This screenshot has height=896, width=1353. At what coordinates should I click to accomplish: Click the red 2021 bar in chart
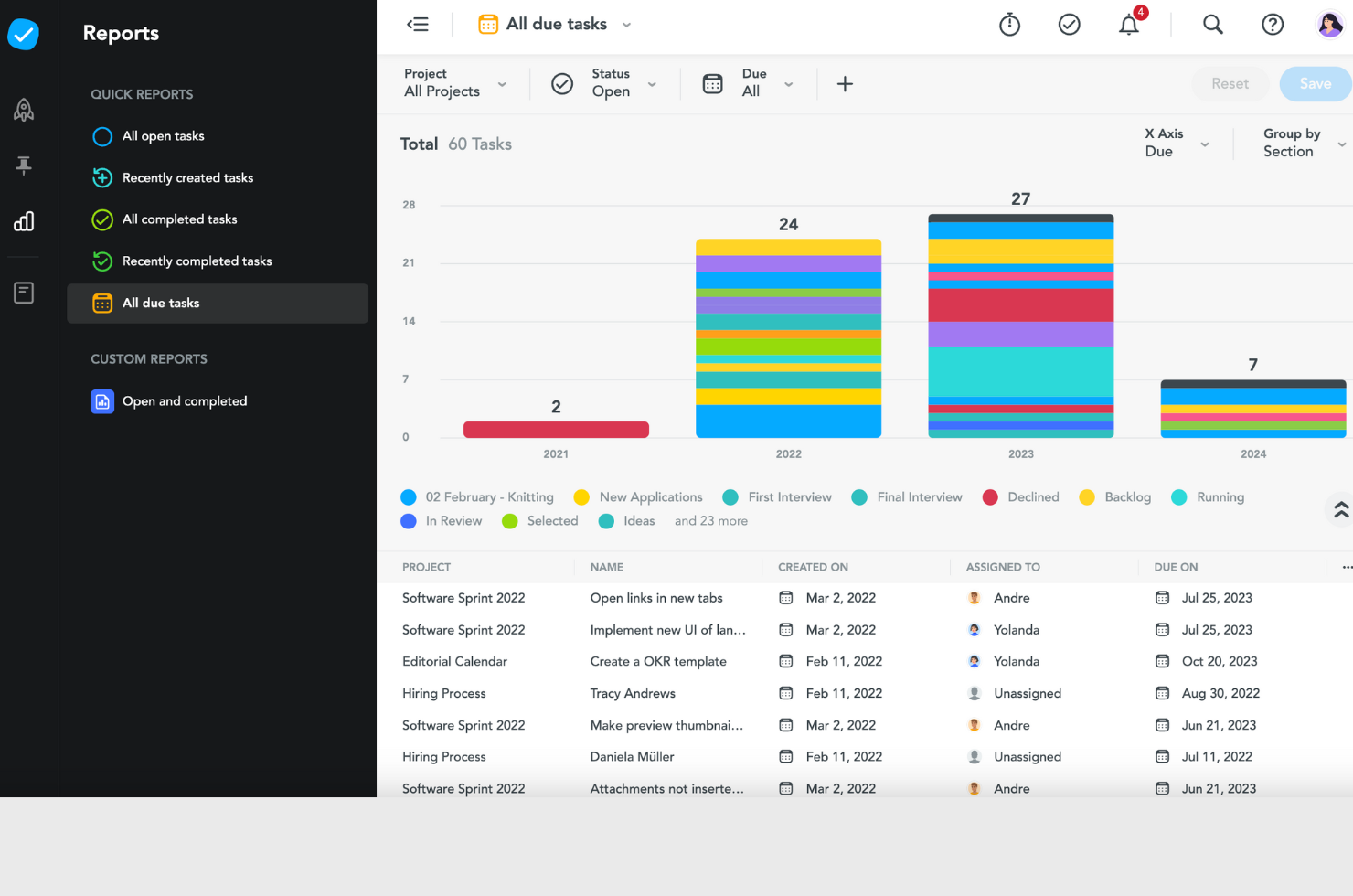tap(556, 430)
